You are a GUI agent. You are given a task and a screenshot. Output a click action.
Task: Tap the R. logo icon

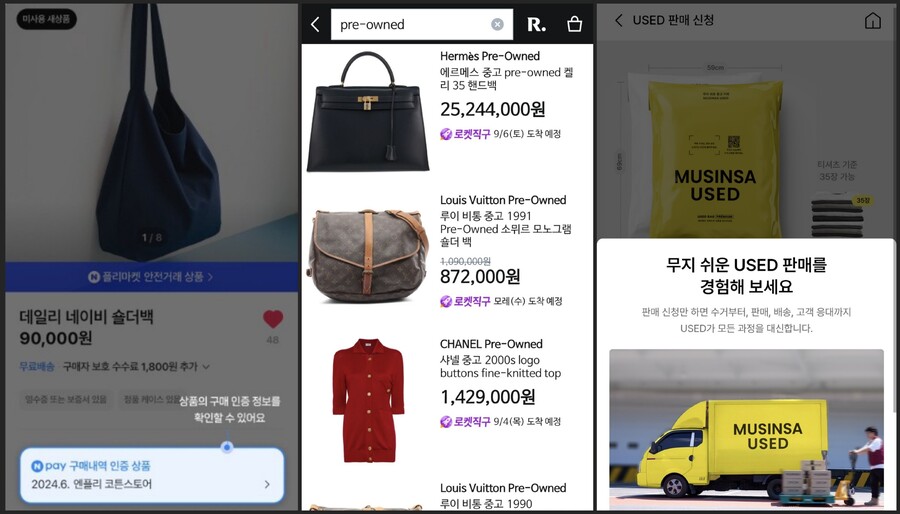[x=536, y=25]
